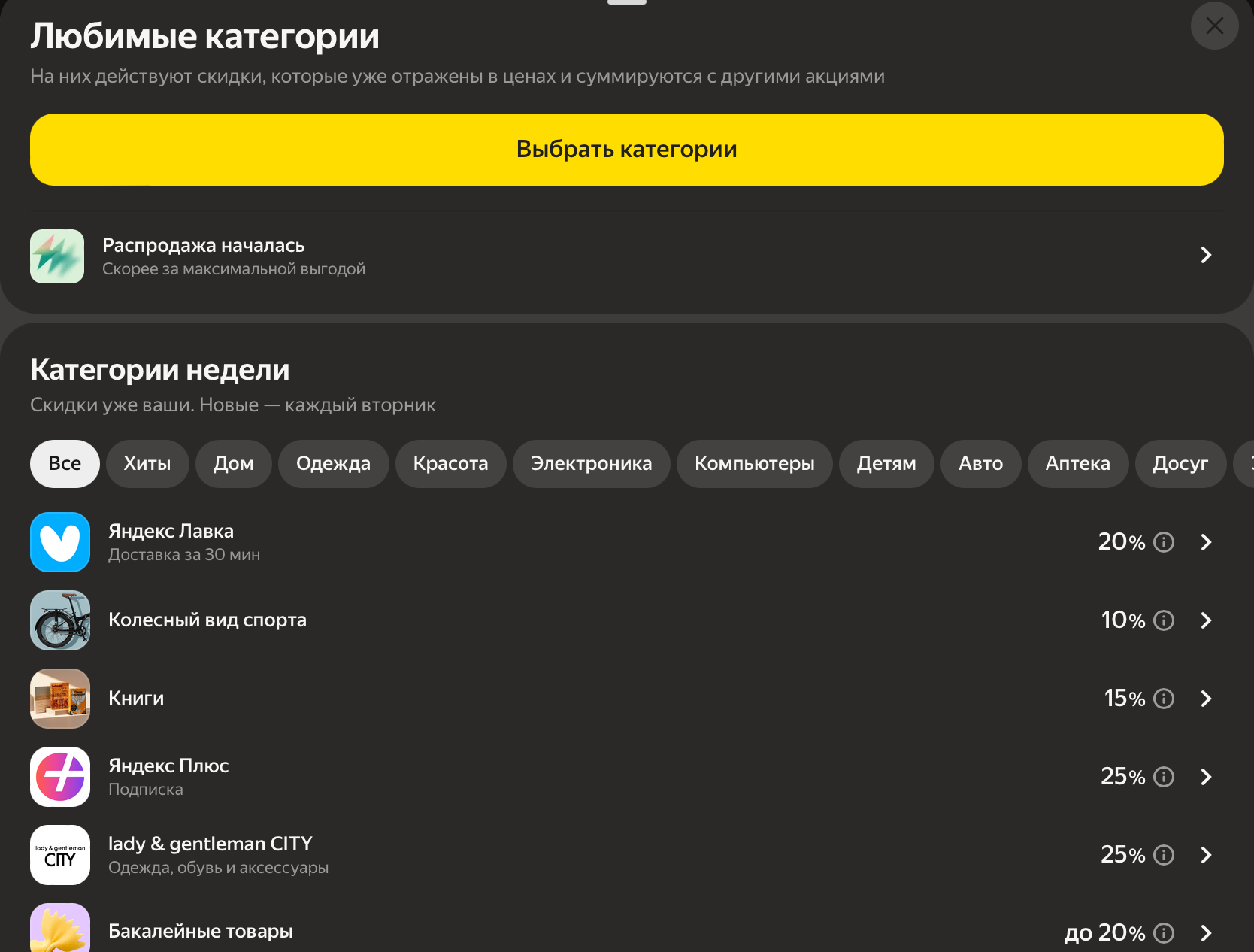Click the Подписка subtitle under Яндекс Плюс
This screenshot has height=952, width=1254.
146,790
